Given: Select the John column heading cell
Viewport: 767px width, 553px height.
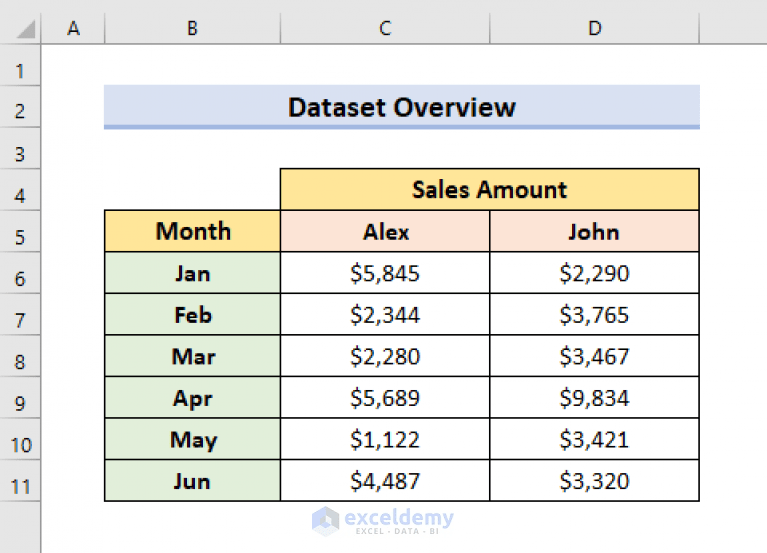Looking at the screenshot, I should (594, 232).
